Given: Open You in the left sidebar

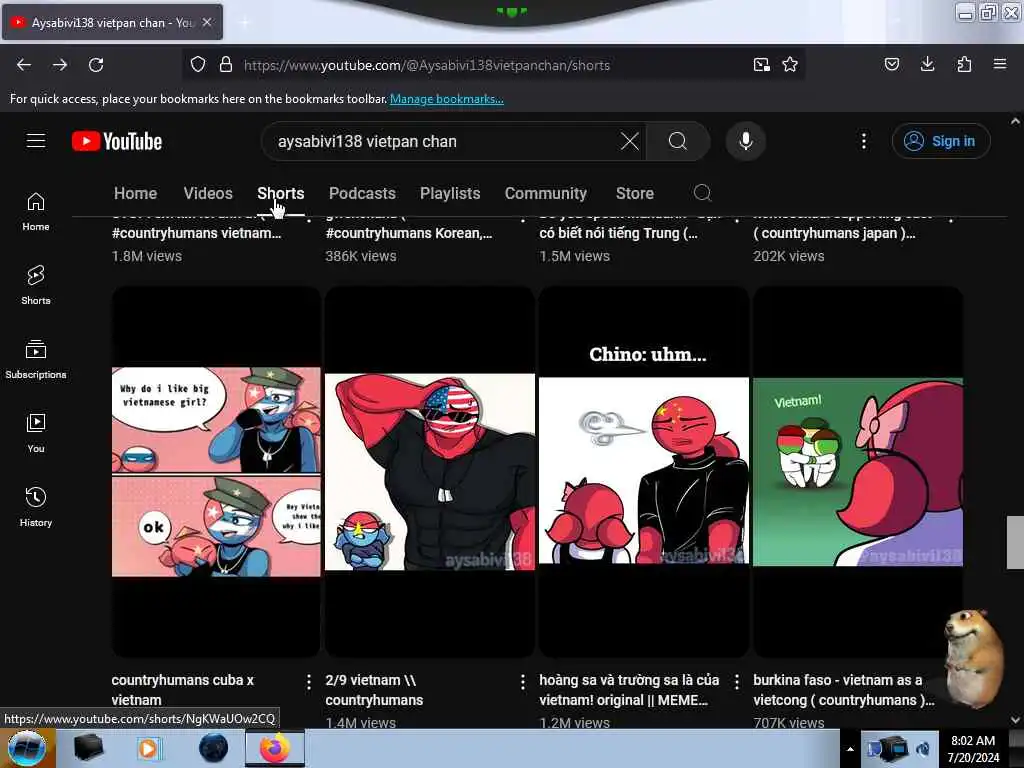Looking at the screenshot, I should 36,433.
